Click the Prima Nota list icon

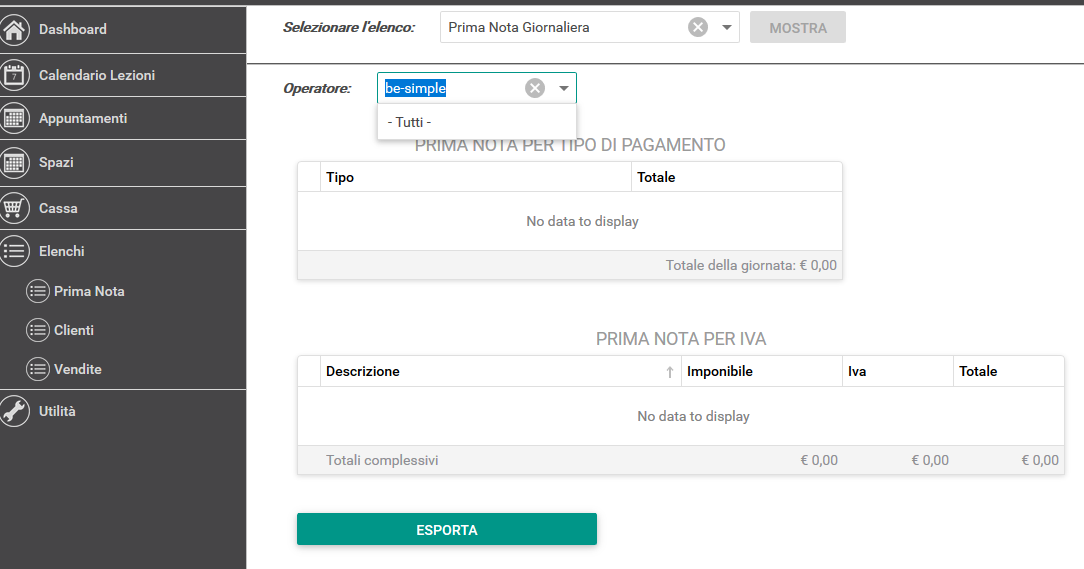tap(37, 291)
